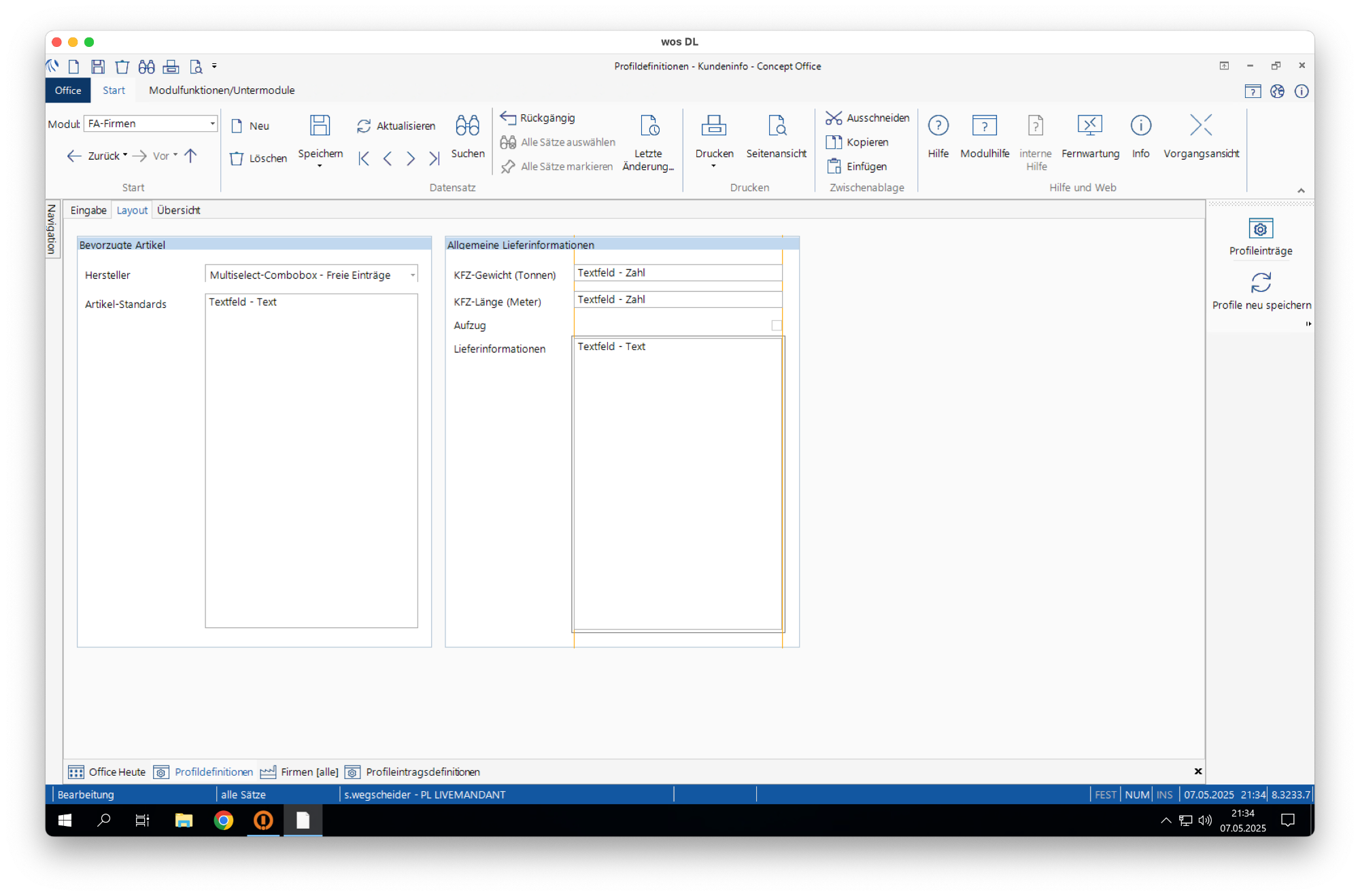Launch Chrome from the taskbar
The image size is (1360, 896).
[x=223, y=821]
